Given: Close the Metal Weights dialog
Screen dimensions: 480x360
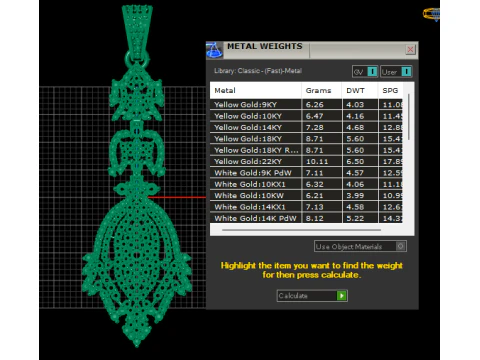Looking at the screenshot, I should click(x=410, y=50).
